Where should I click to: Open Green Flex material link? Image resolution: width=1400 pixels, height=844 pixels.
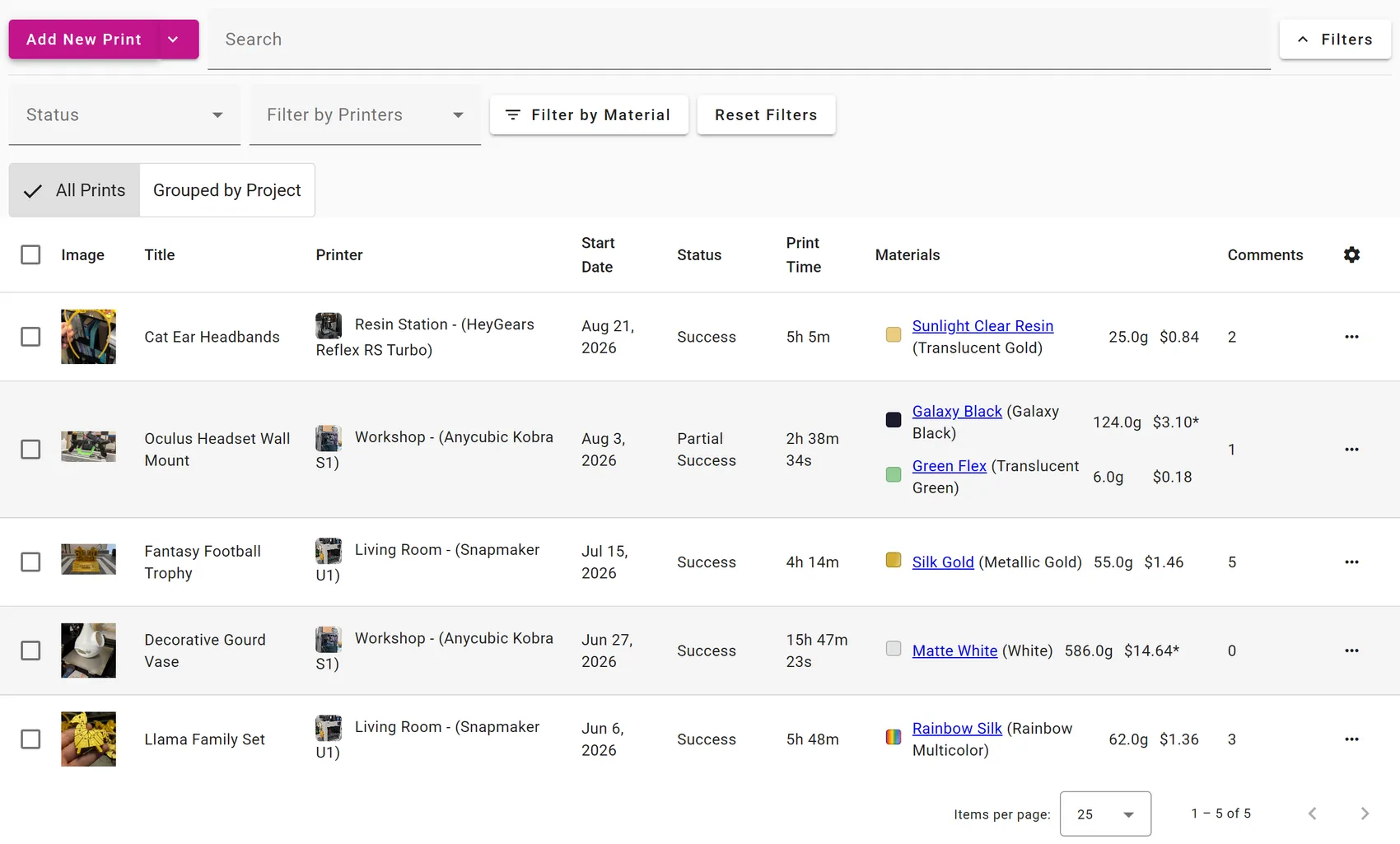click(949, 466)
